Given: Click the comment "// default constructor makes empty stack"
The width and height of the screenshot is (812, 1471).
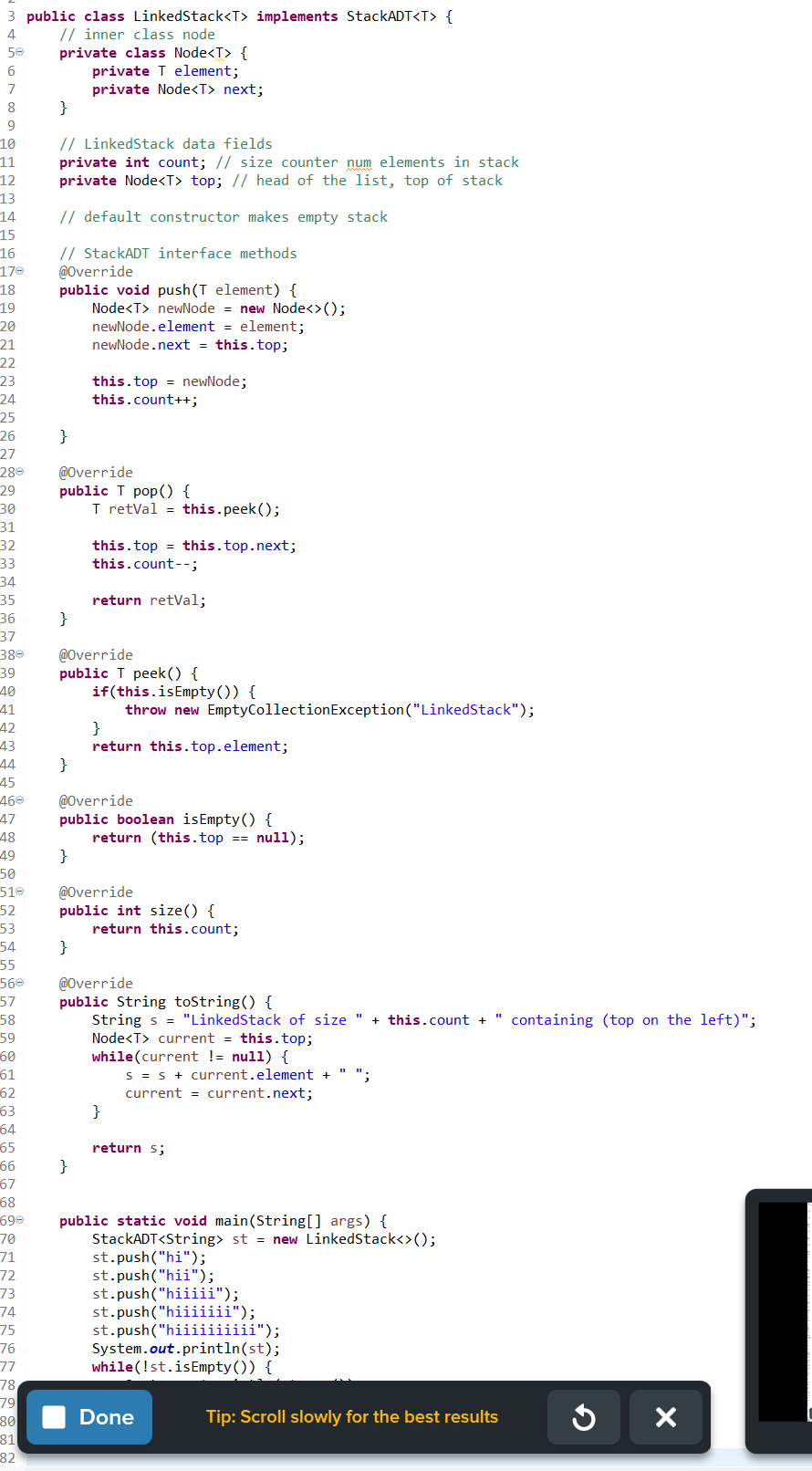Looking at the screenshot, I should (x=224, y=217).
